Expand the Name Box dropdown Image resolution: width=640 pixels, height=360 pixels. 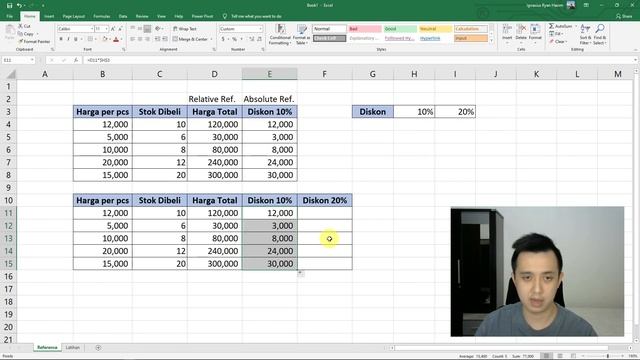click(31, 60)
